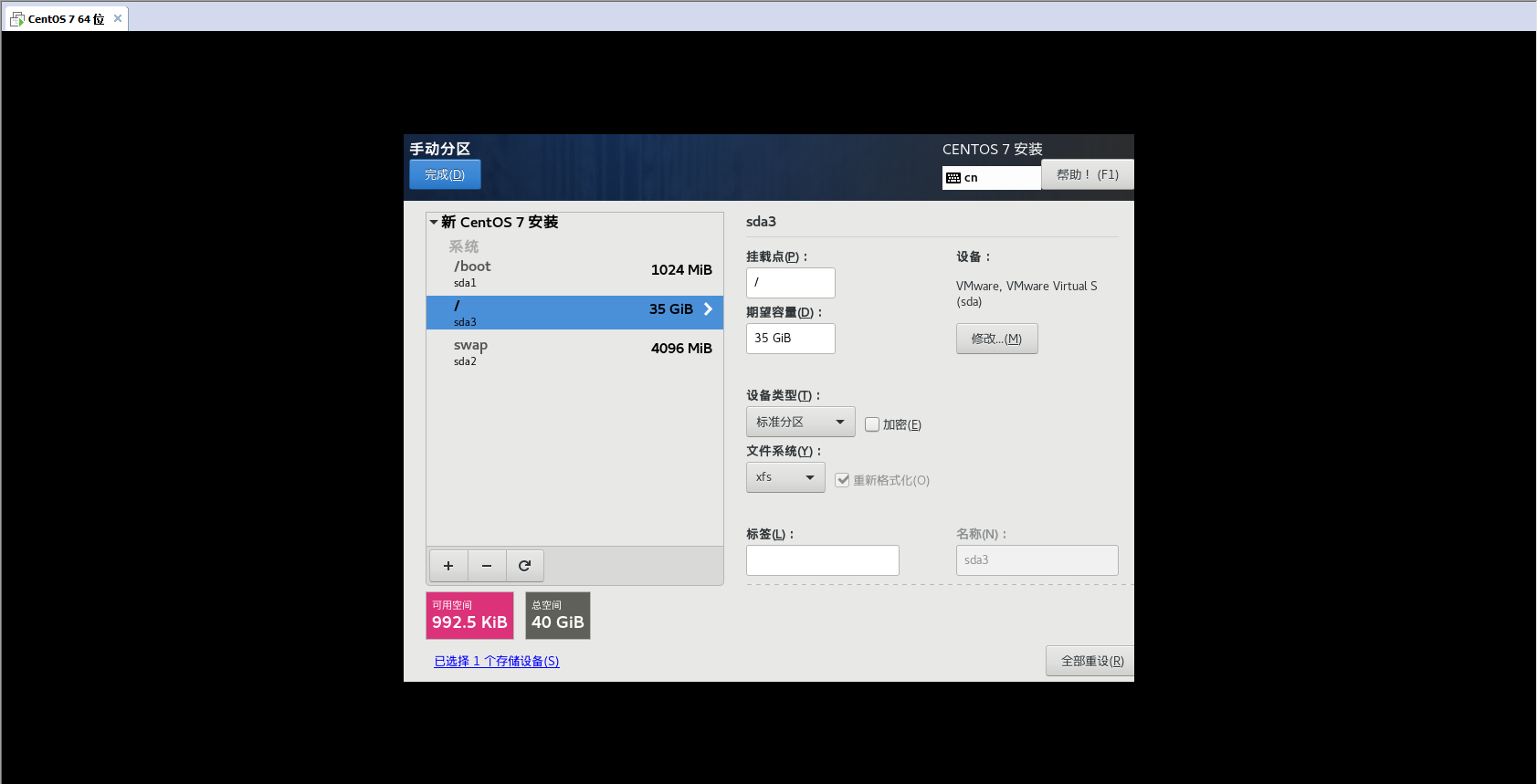Viewport: 1537px width, 784px height.
Task: Open the xfs file system dropdown
Action: pyautogui.click(x=785, y=477)
